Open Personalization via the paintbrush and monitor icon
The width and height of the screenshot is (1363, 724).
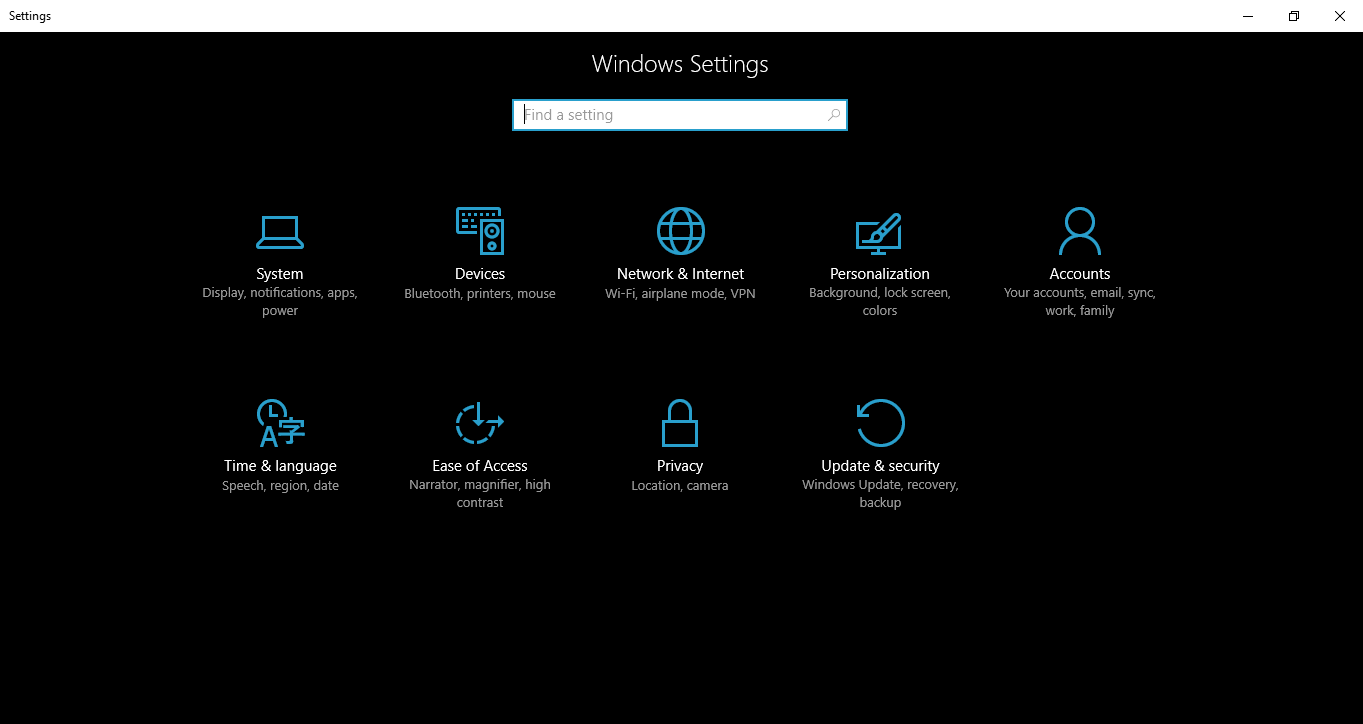point(879,233)
